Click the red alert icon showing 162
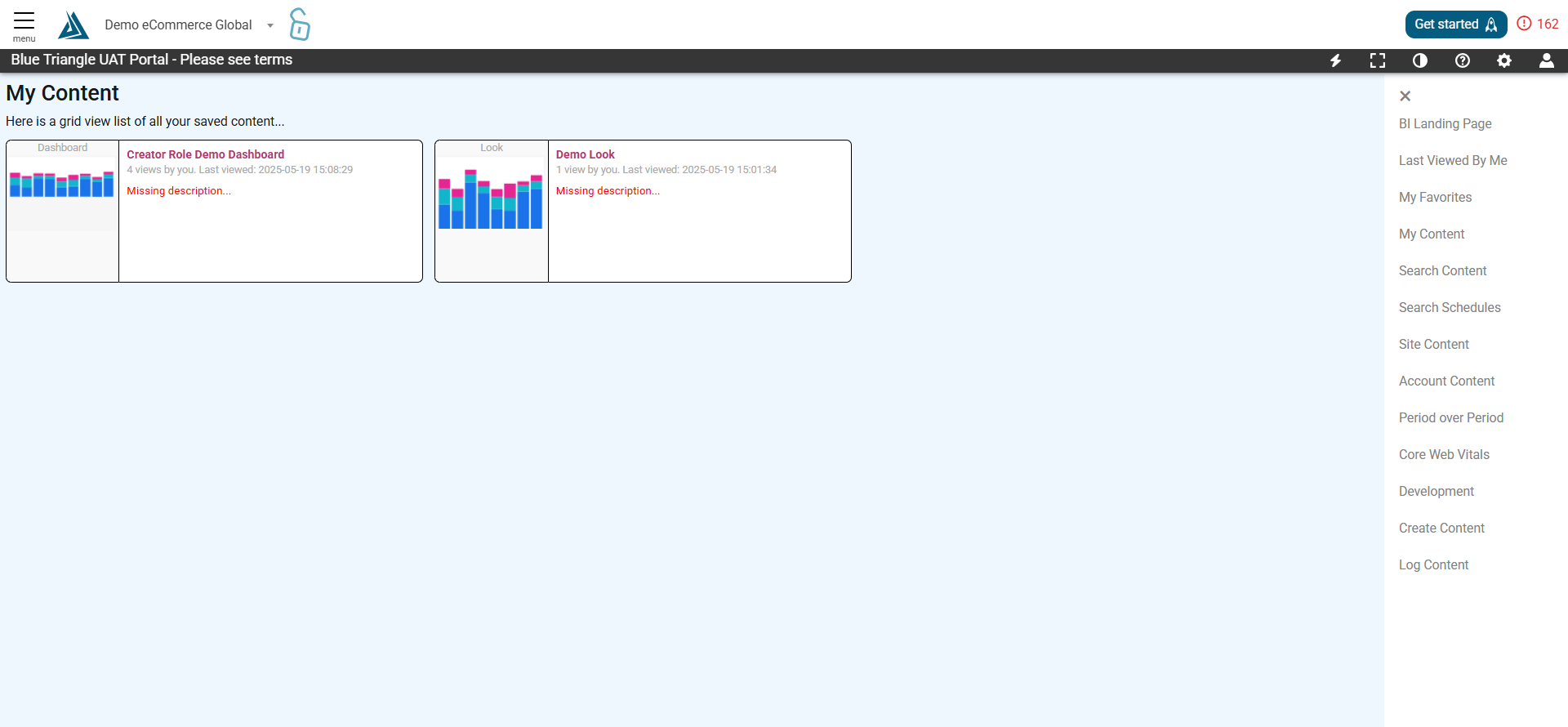The width and height of the screenshot is (1568, 727). click(1538, 24)
